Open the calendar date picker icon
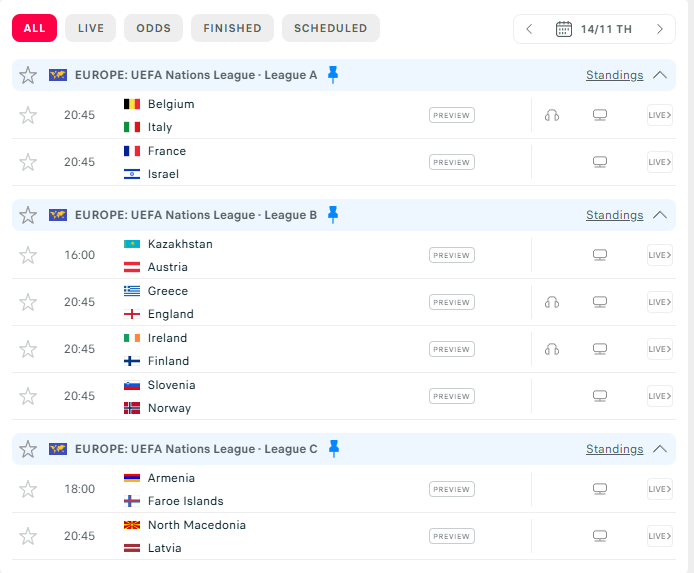 coord(563,29)
